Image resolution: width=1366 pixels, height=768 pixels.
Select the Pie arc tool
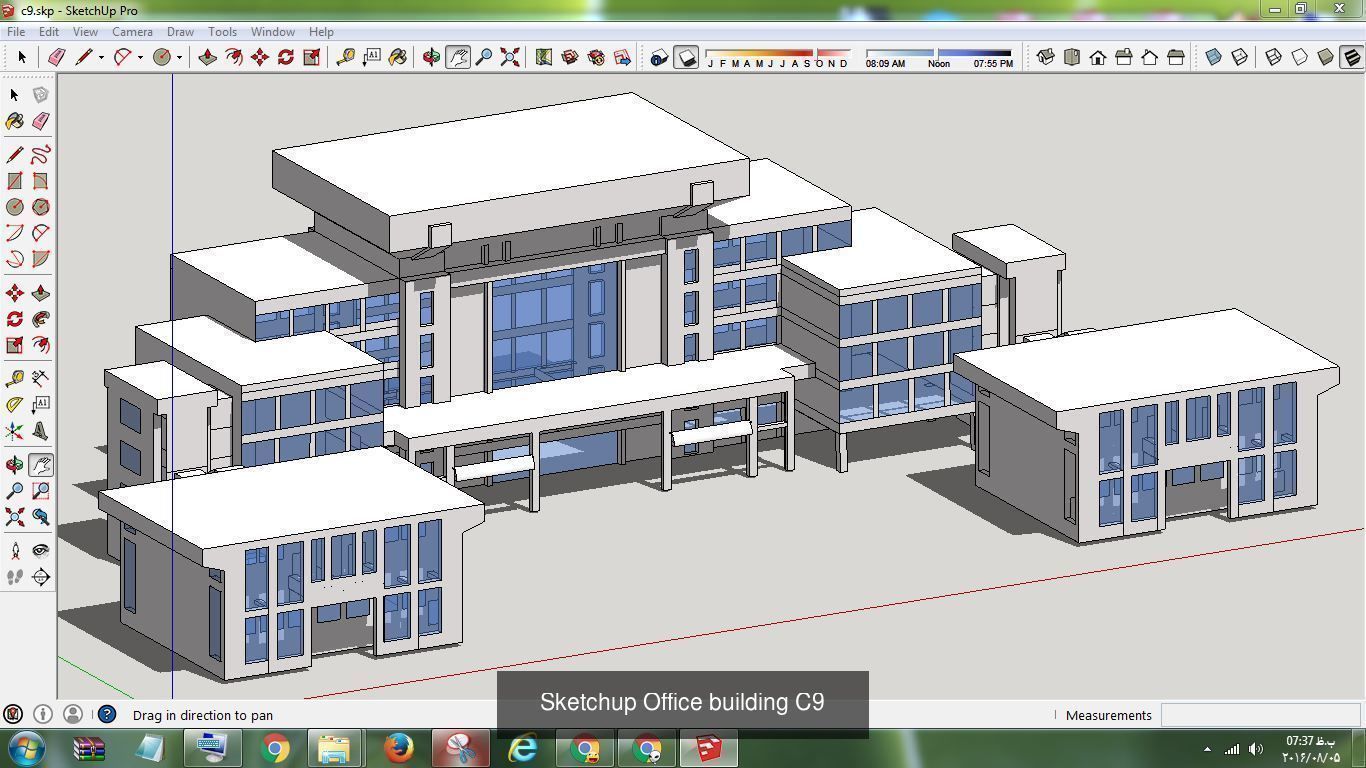pos(40,259)
